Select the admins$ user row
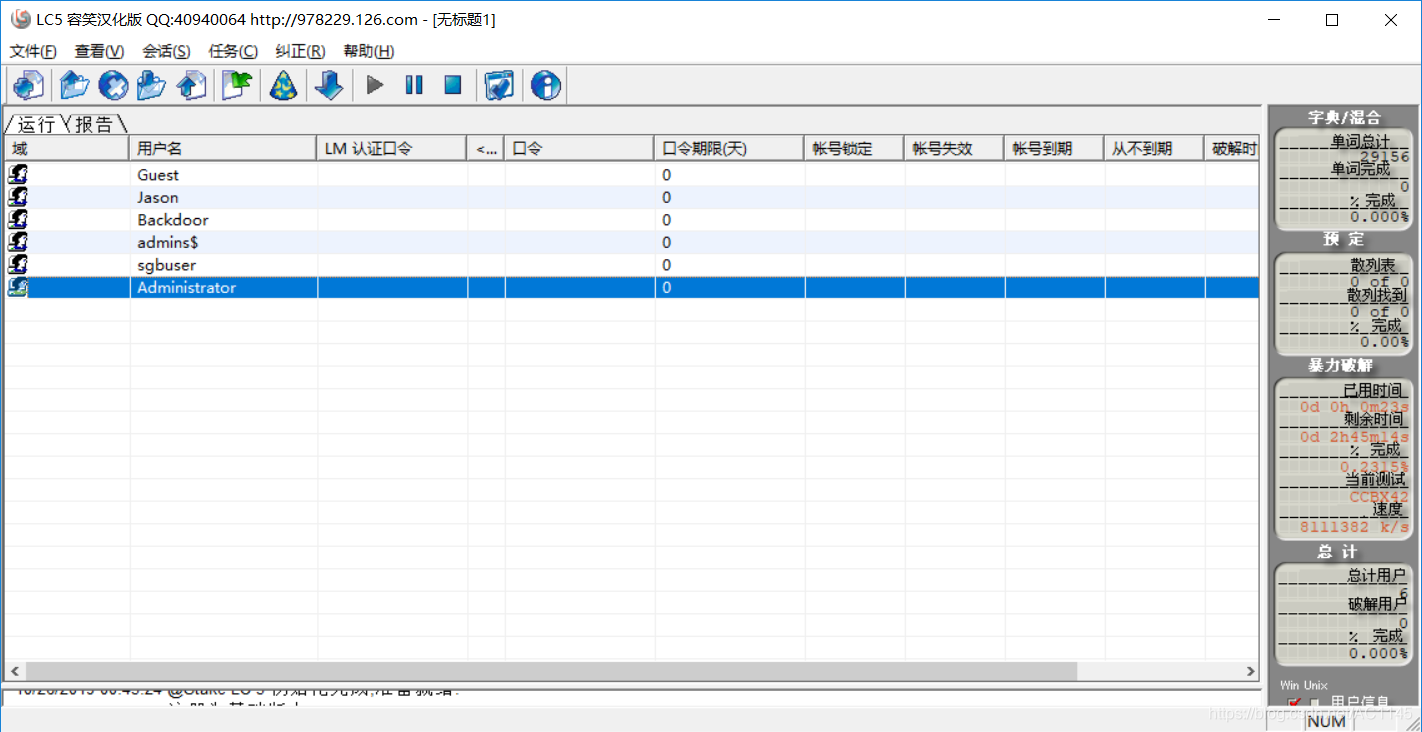 click(632, 242)
